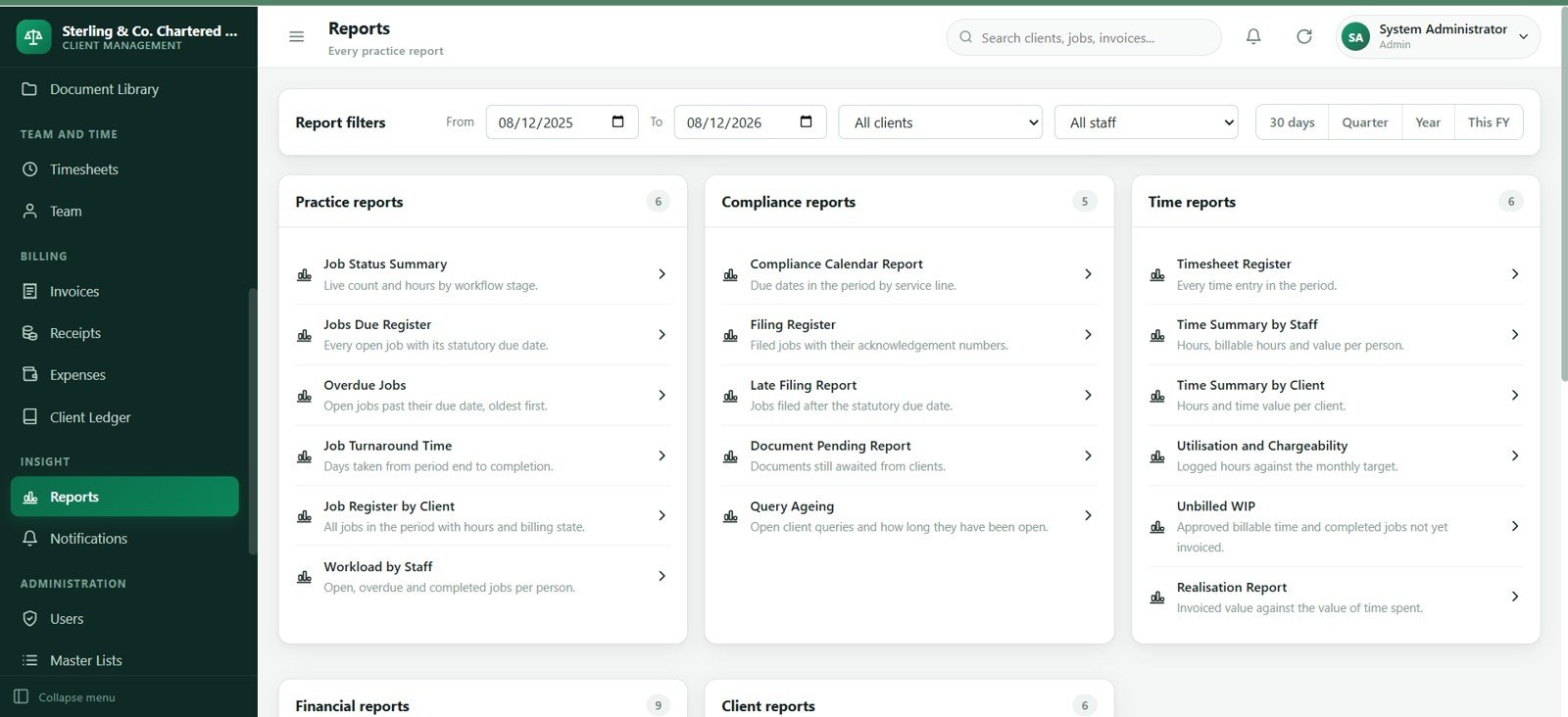
Task: Click the search clients, jobs, invoices field
Action: click(1084, 37)
